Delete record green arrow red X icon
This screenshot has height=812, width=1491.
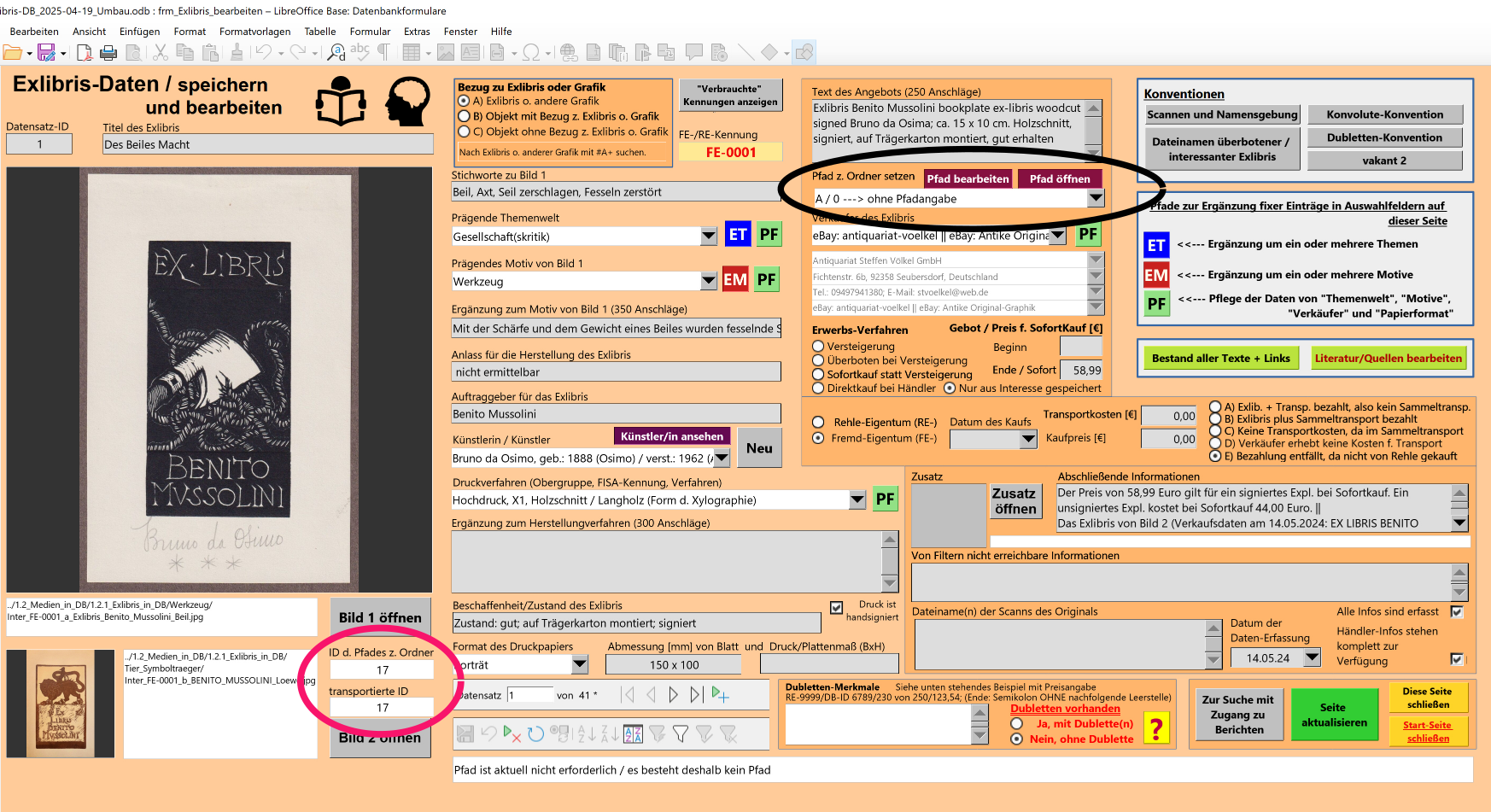point(512,733)
